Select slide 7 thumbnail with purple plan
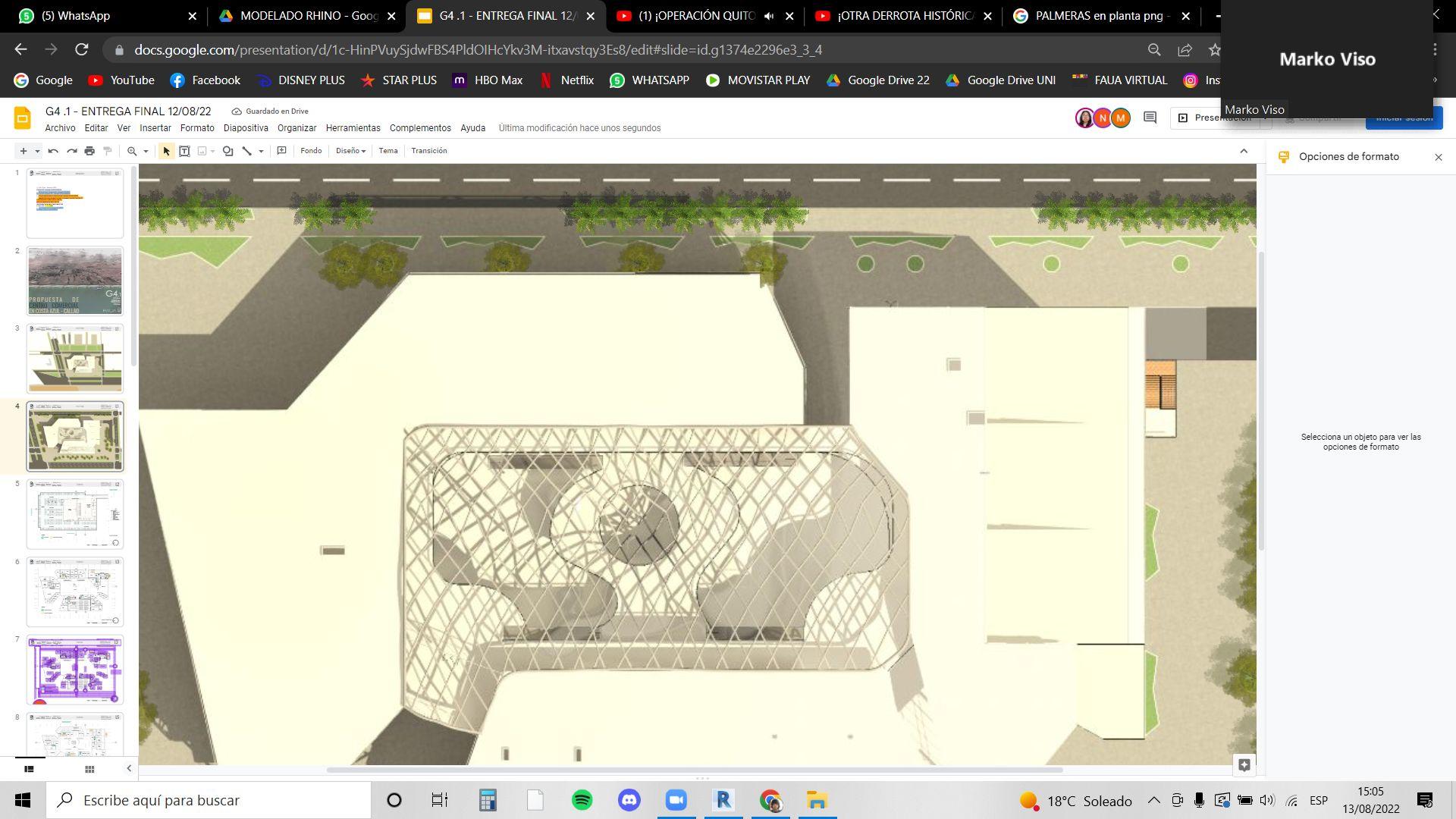 point(75,670)
